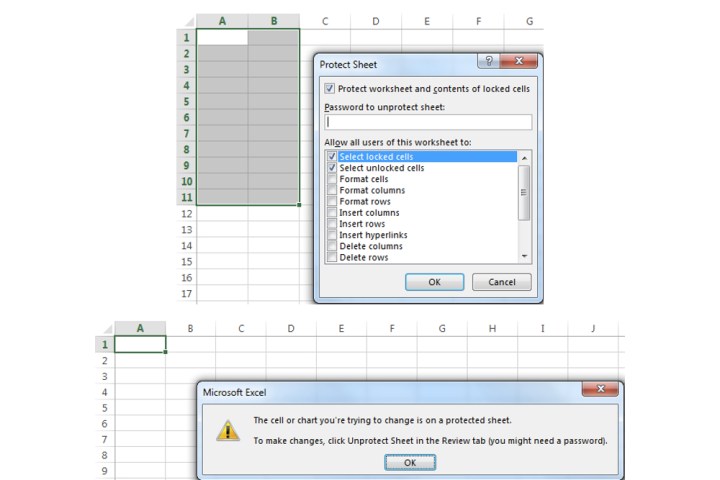
Task: Click the Password to unprotect sheet field
Action: (x=427, y=122)
